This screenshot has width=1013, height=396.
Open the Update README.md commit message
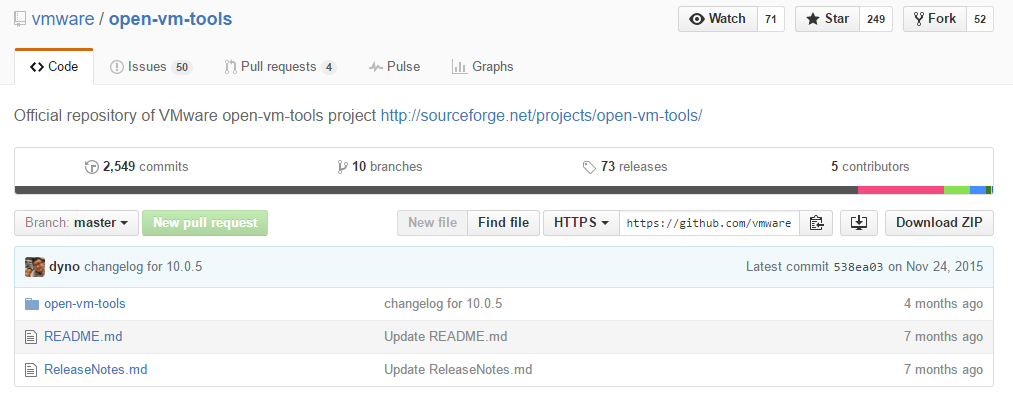446,337
